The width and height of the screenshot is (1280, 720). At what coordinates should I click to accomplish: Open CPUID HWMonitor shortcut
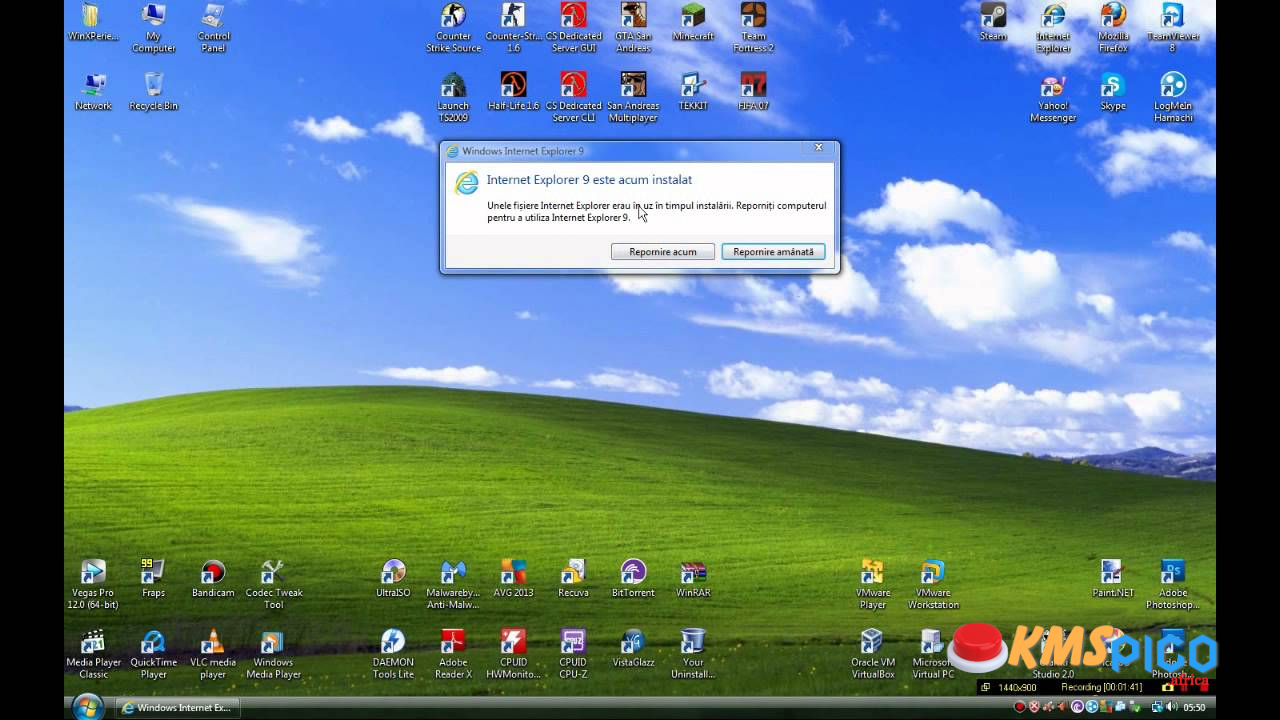(513, 654)
